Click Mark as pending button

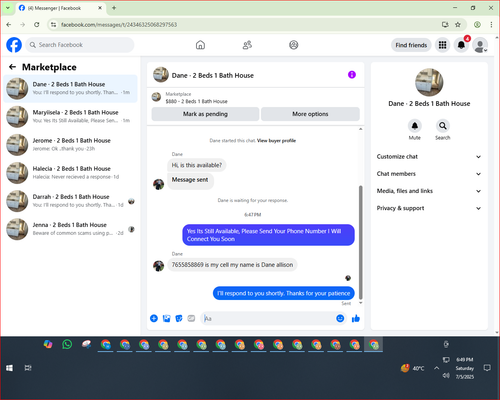pos(205,114)
